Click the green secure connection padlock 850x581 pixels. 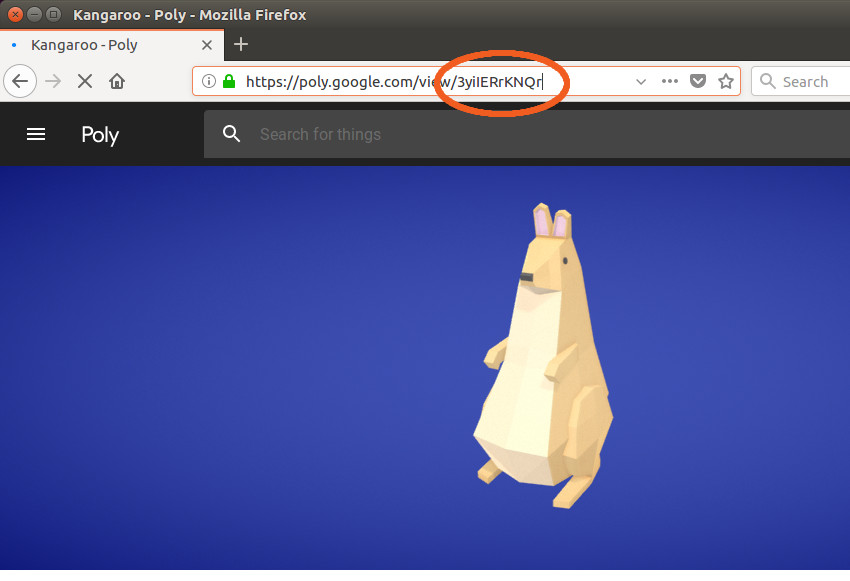pyautogui.click(x=229, y=81)
